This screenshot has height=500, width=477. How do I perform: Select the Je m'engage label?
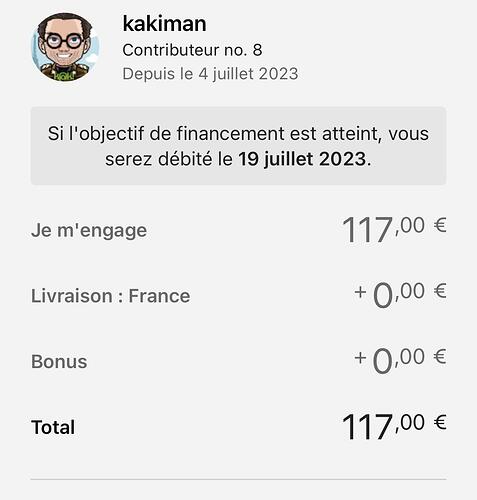[89, 231]
